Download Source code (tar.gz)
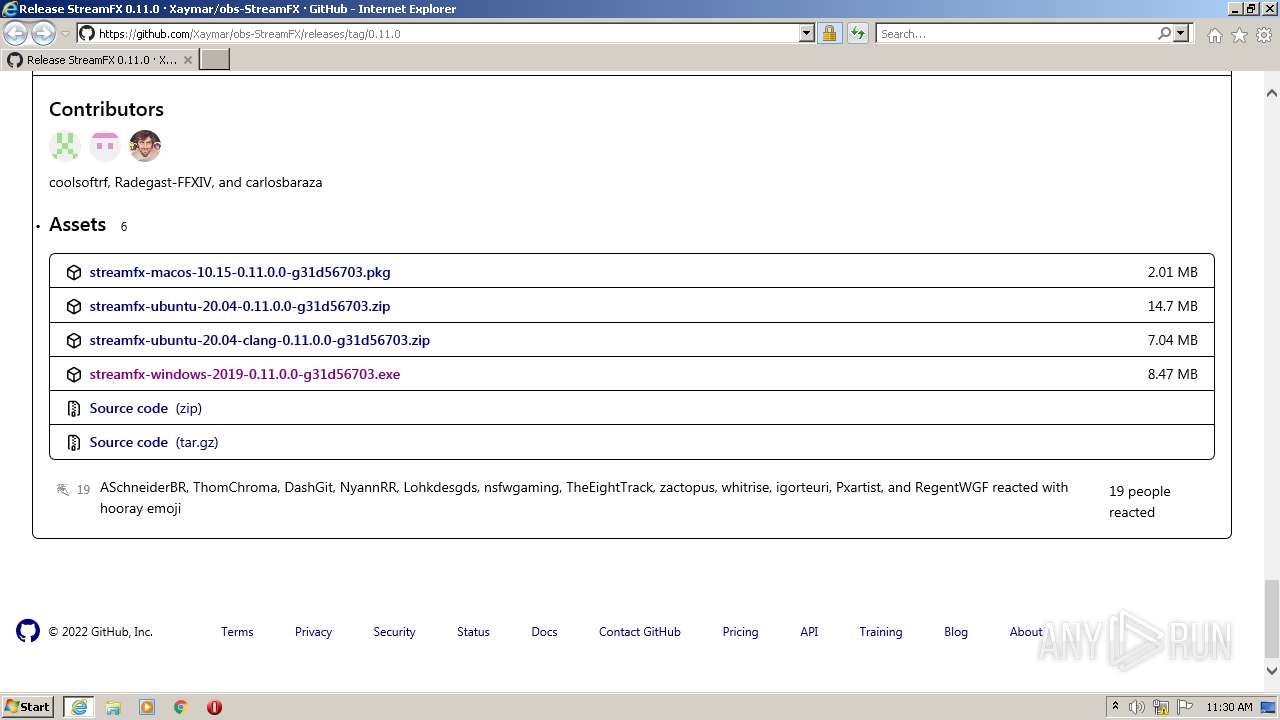This screenshot has width=1280, height=720. [x=154, y=442]
